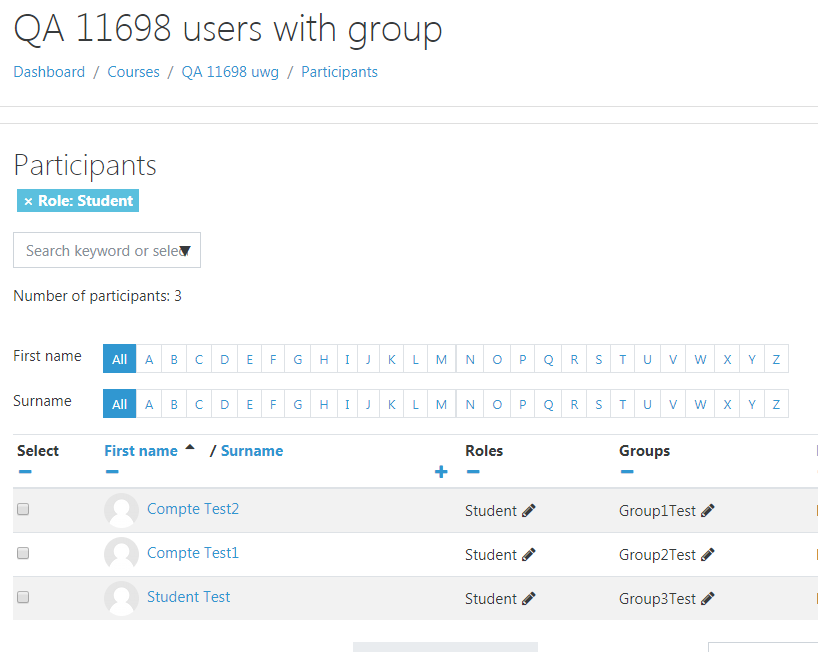The image size is (818, 652).
Task: Remove the Role: Student filter tag
Action: coord(28,201)
